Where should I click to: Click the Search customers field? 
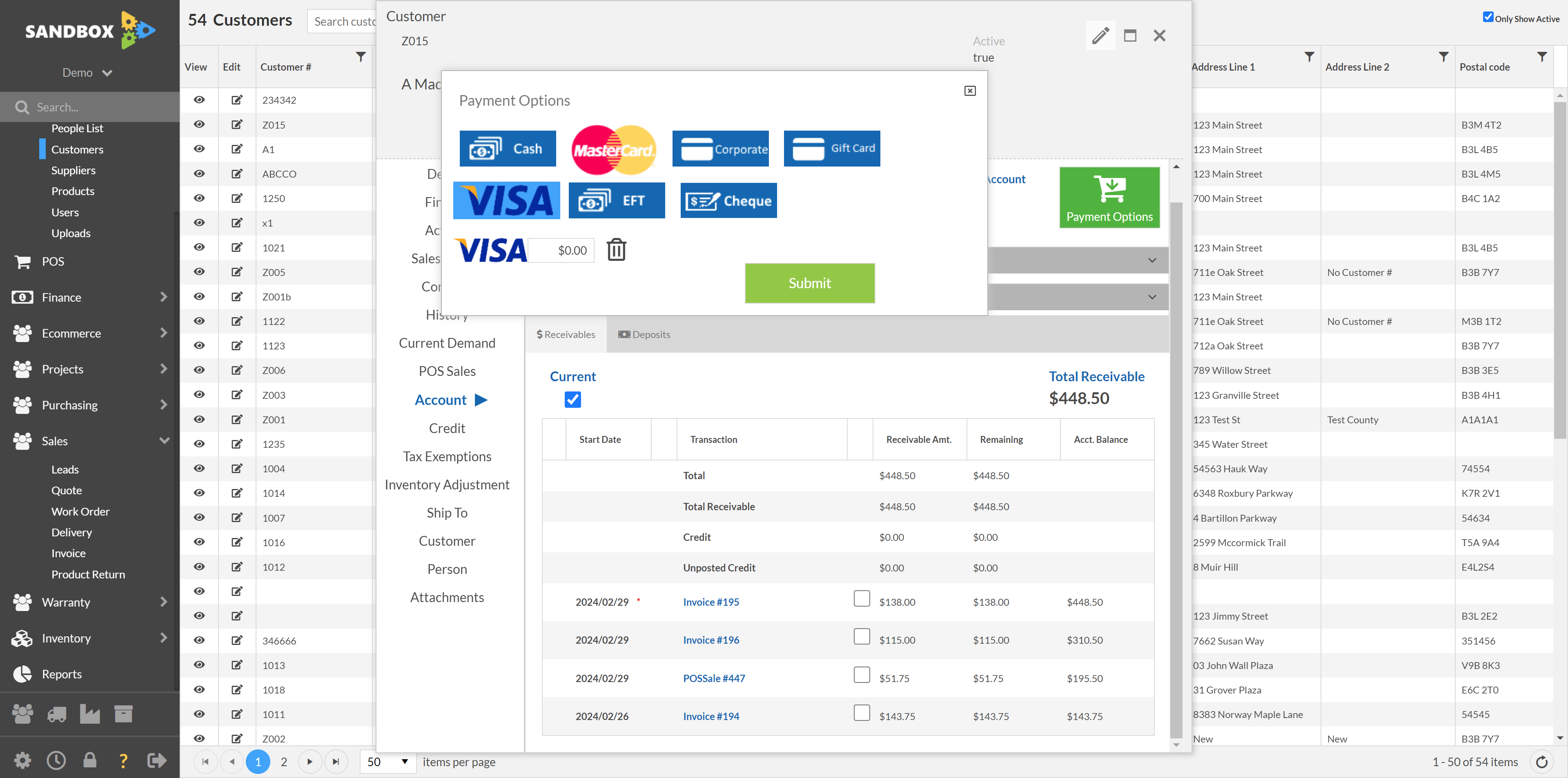342,21
